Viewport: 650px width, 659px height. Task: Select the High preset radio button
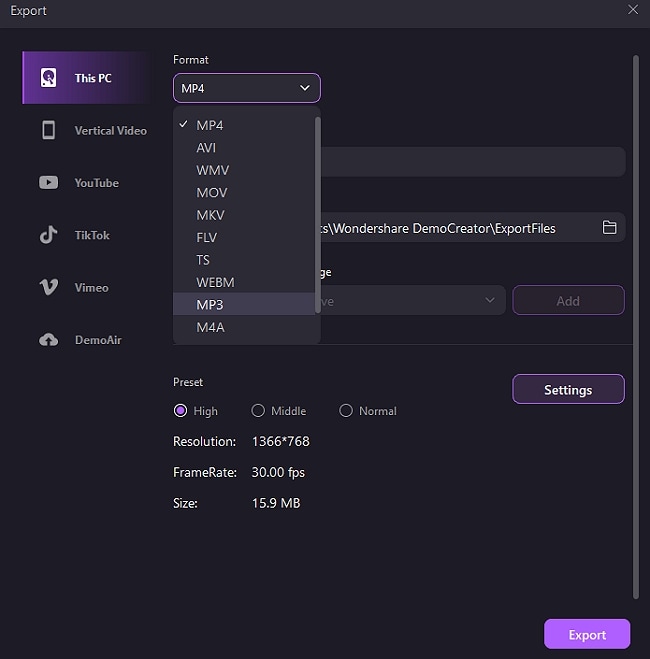(181, 411)
